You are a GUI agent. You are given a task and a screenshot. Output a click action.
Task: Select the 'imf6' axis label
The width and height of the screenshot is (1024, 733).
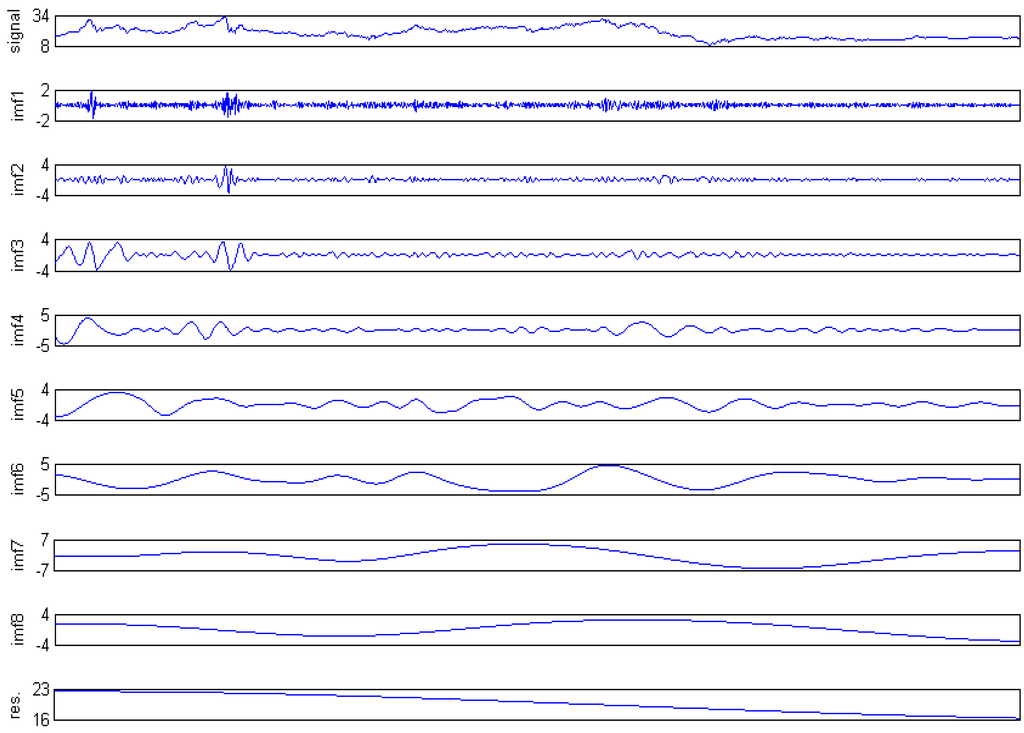(x=18, y=480)
